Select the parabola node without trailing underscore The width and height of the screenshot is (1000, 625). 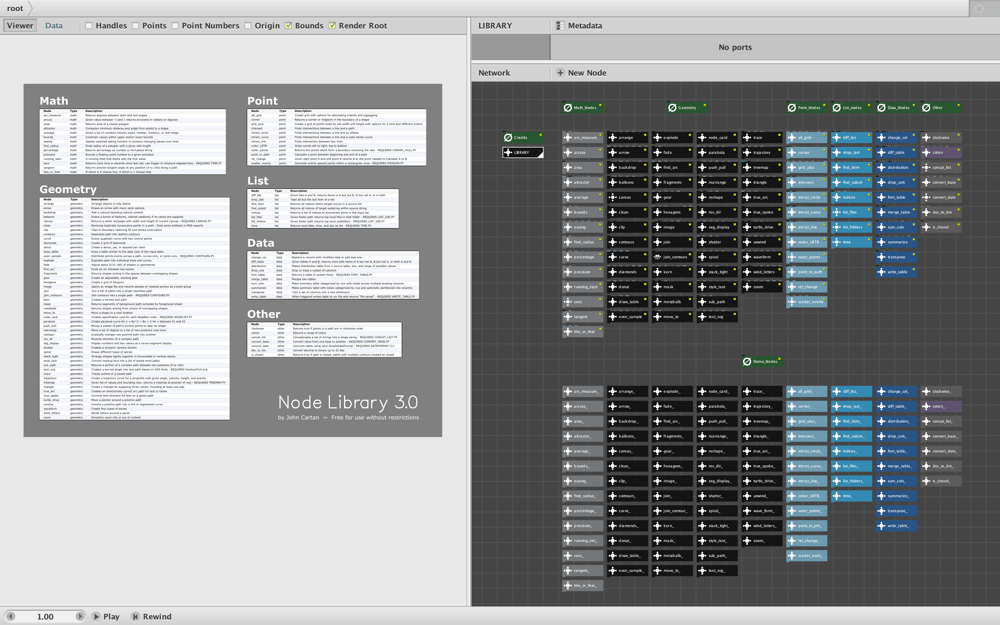[717, 152]
